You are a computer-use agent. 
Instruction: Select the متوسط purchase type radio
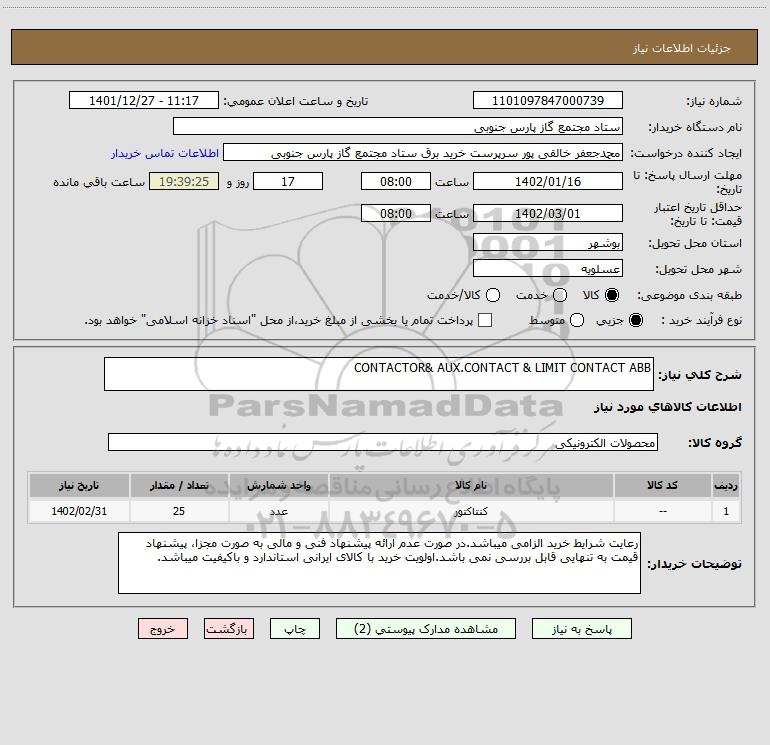coord(577,320)
